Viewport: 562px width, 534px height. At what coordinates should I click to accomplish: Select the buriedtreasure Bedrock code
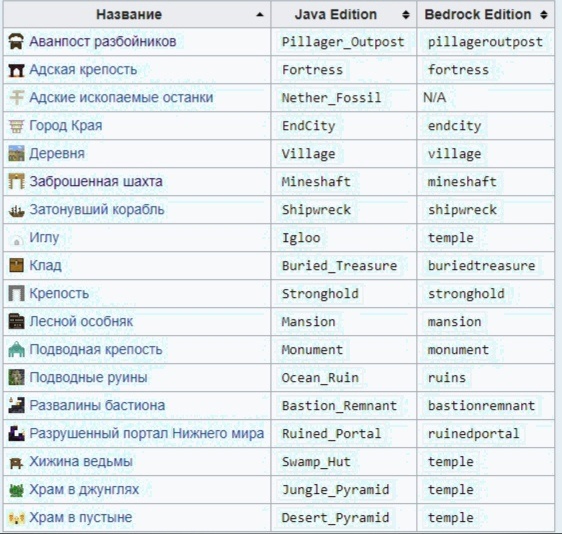(x=481, y=266)
